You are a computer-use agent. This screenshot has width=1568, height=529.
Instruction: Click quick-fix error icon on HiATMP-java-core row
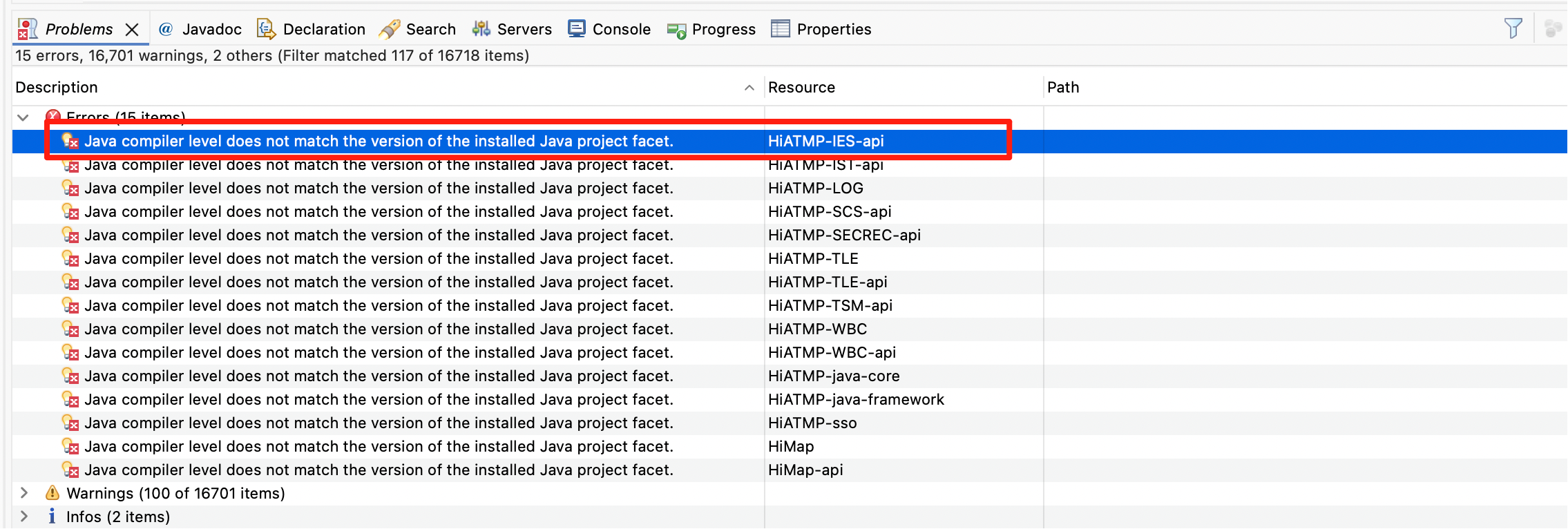[x=70, y=376]
